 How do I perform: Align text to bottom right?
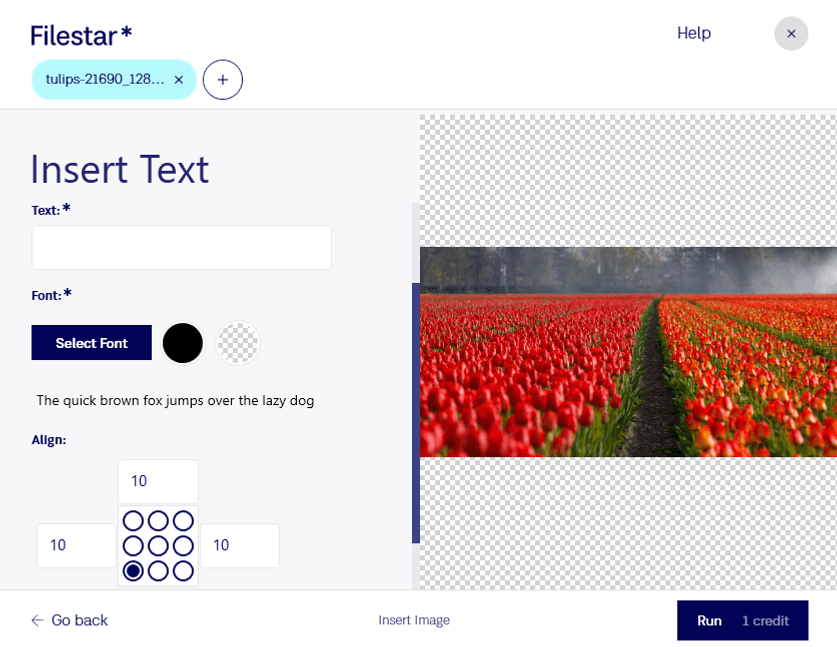pyautogui.click(x=183, y=571)
